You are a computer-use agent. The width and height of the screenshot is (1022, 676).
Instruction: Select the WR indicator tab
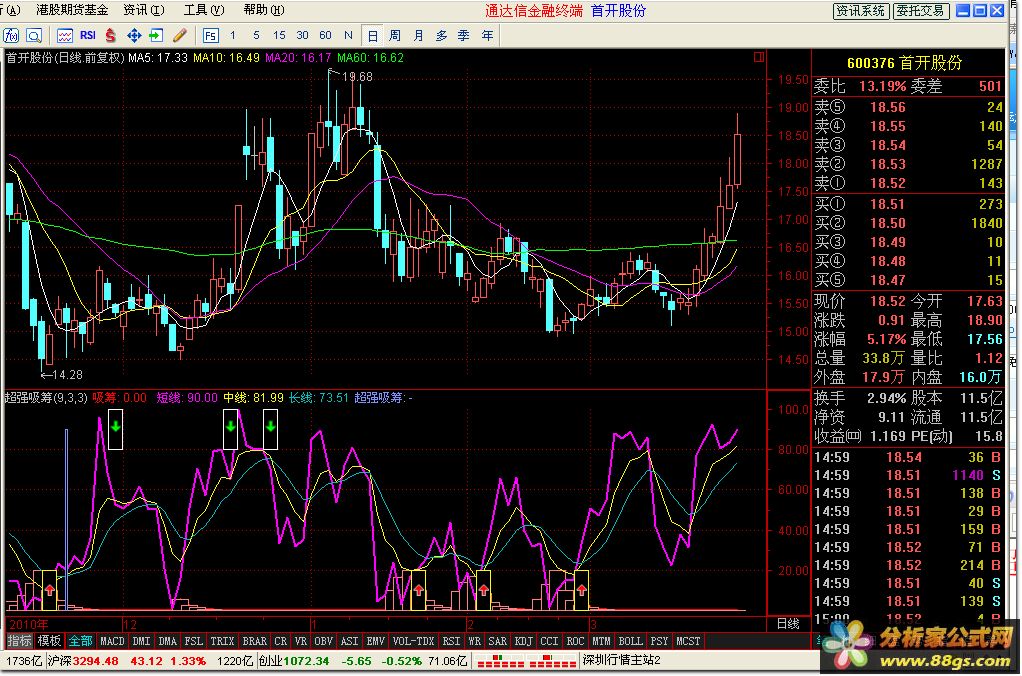474,641
